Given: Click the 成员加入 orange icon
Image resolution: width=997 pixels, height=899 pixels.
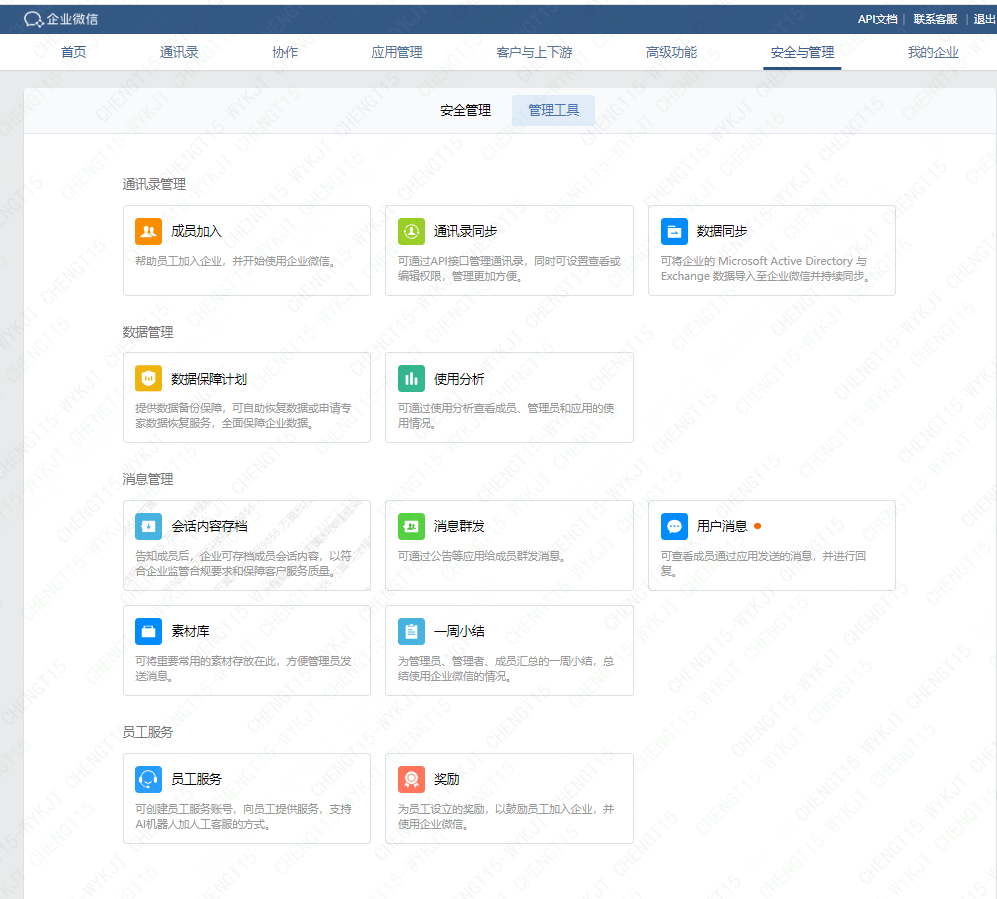Looking at the screenshot, I should point(148,231).
